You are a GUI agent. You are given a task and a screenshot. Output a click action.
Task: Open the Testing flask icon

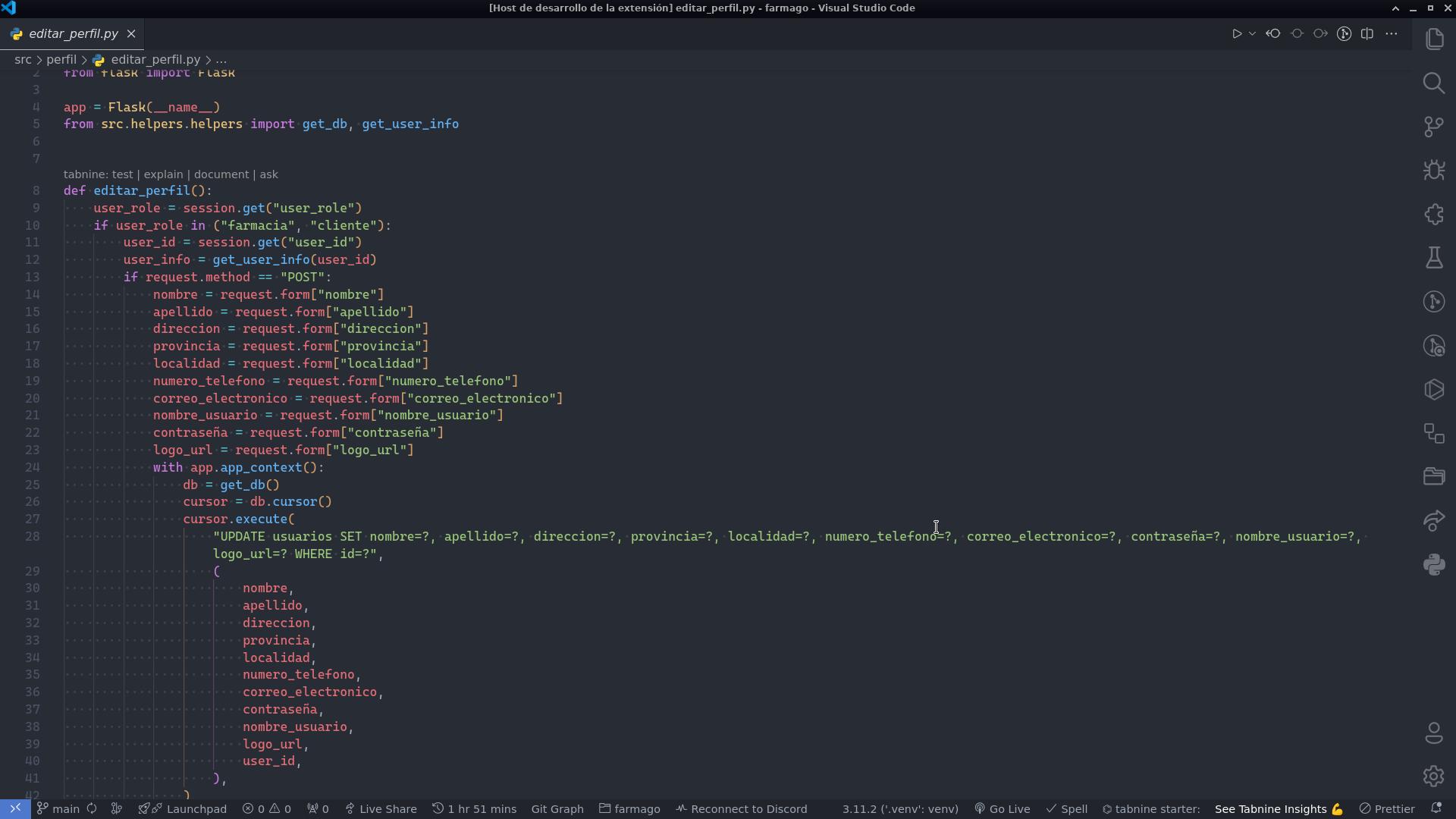click(x=1433, y=258)
